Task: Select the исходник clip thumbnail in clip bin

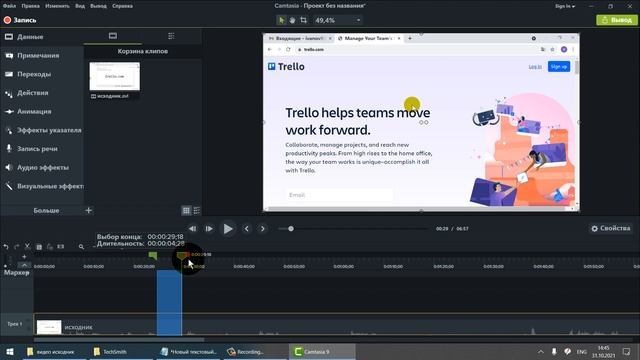Action: 114,76
